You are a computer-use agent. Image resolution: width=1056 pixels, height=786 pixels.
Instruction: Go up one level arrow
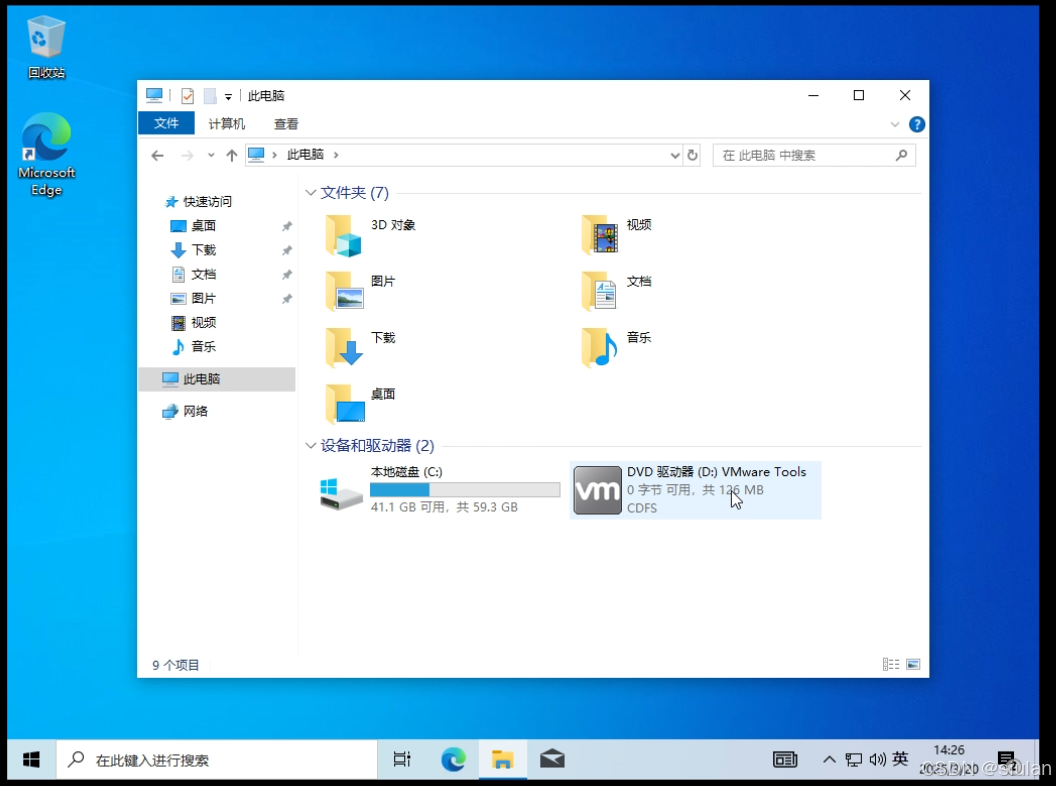click(232, 156)
